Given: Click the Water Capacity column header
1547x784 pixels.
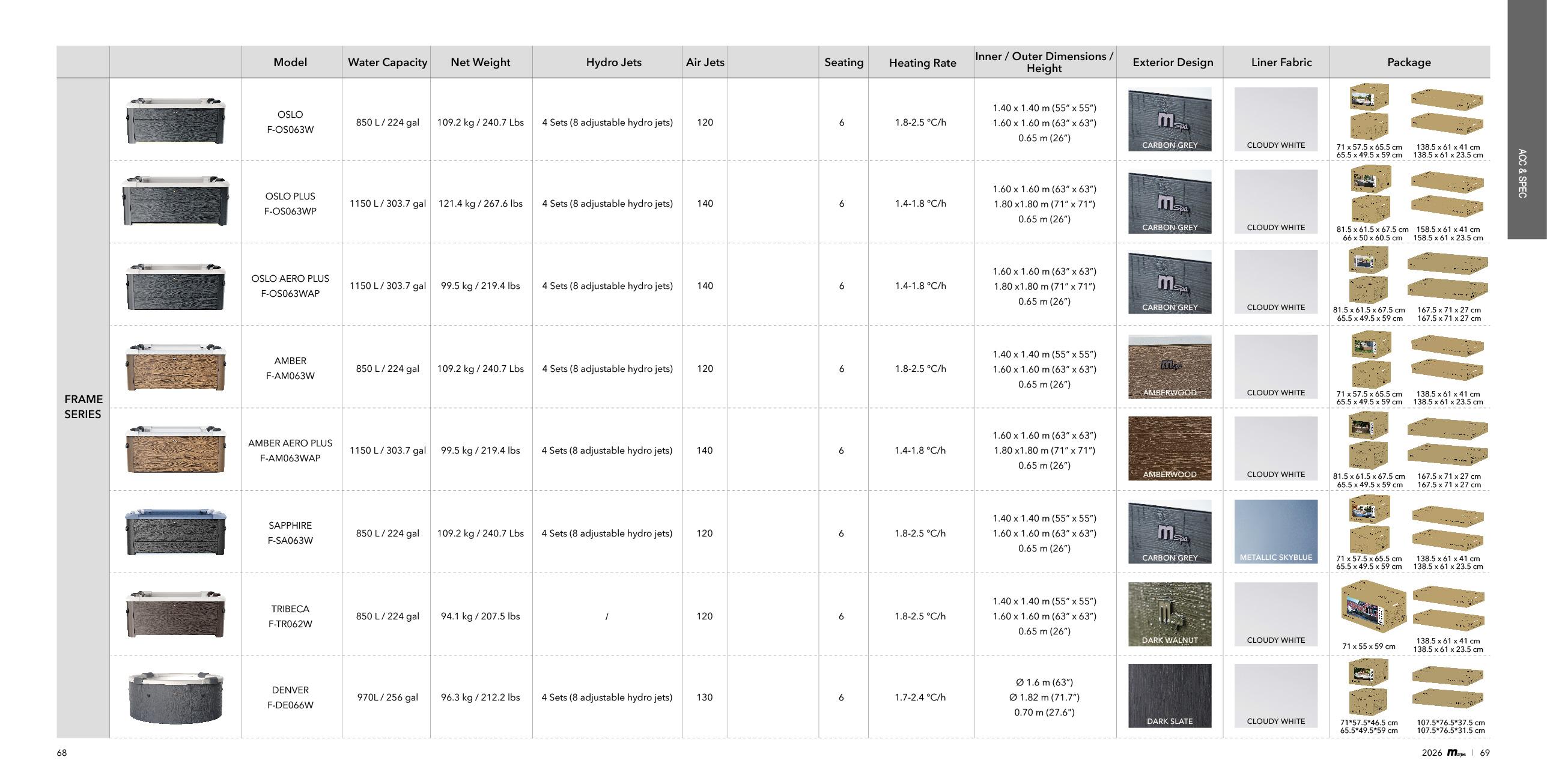Looking at the screenshot, I should pos(387,62).
